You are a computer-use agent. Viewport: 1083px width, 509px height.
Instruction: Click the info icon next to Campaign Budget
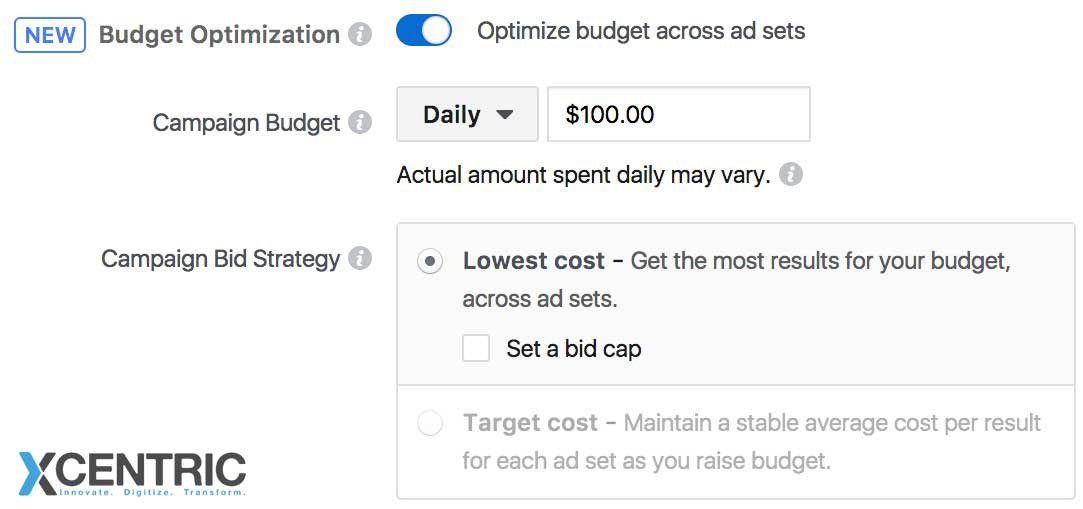[x=360, y=123]
